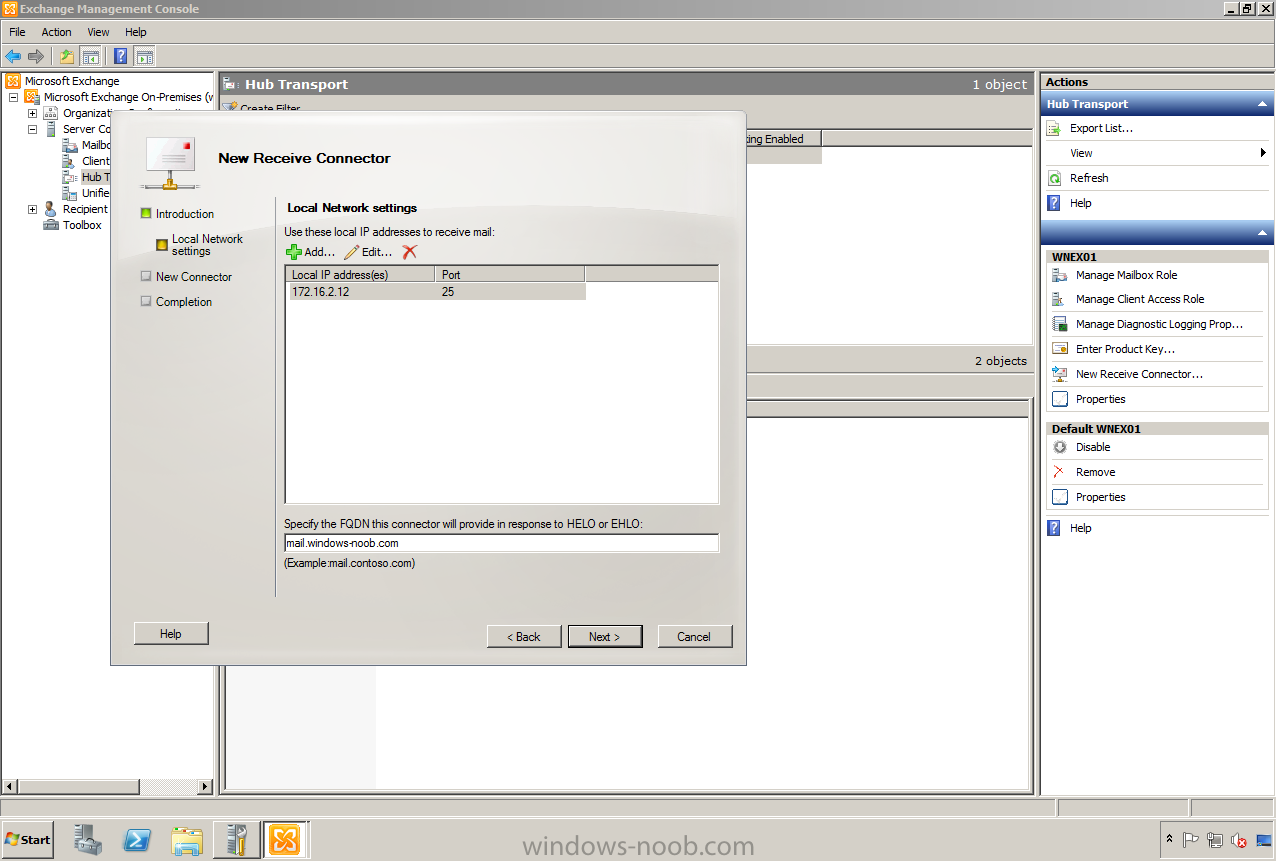Expand the Recipient Configuration node
1276x861 pixels.
[33, 209]
